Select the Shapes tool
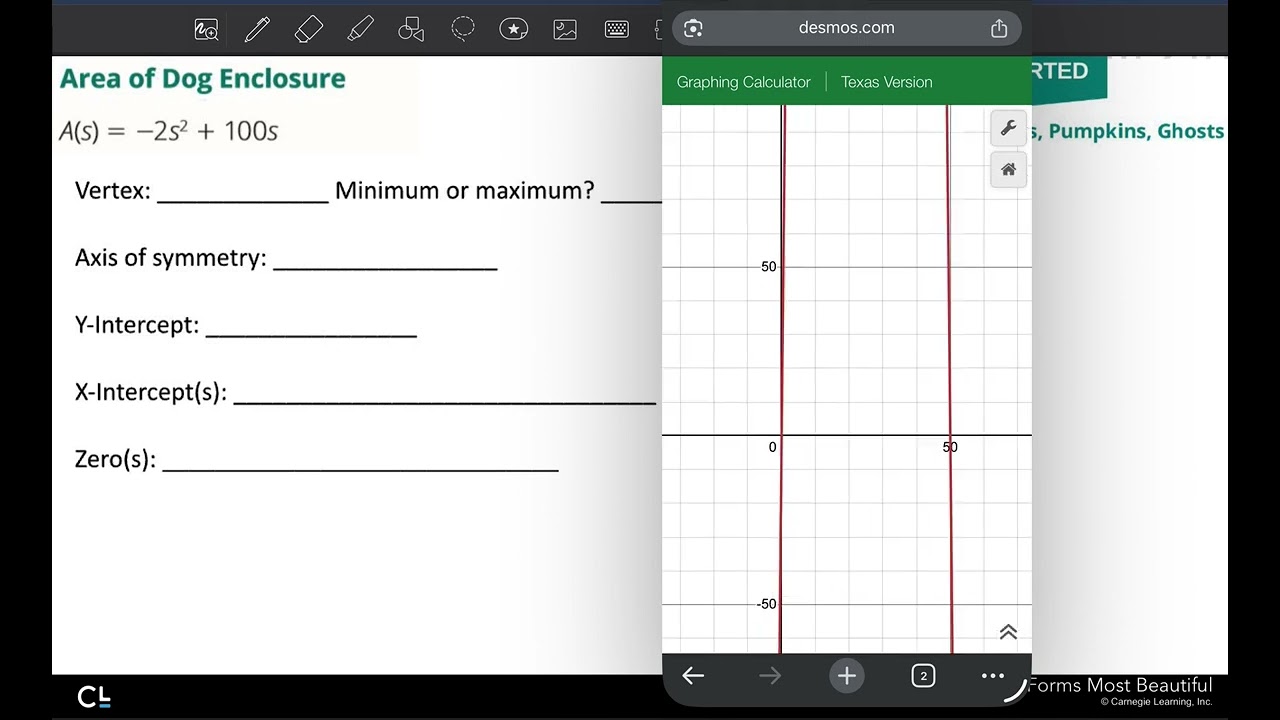 tap(411, 30)
